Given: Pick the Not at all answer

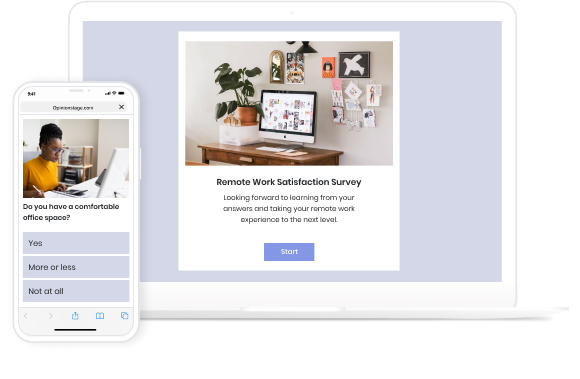Looking at the screenshot, I should coord(76,291).
